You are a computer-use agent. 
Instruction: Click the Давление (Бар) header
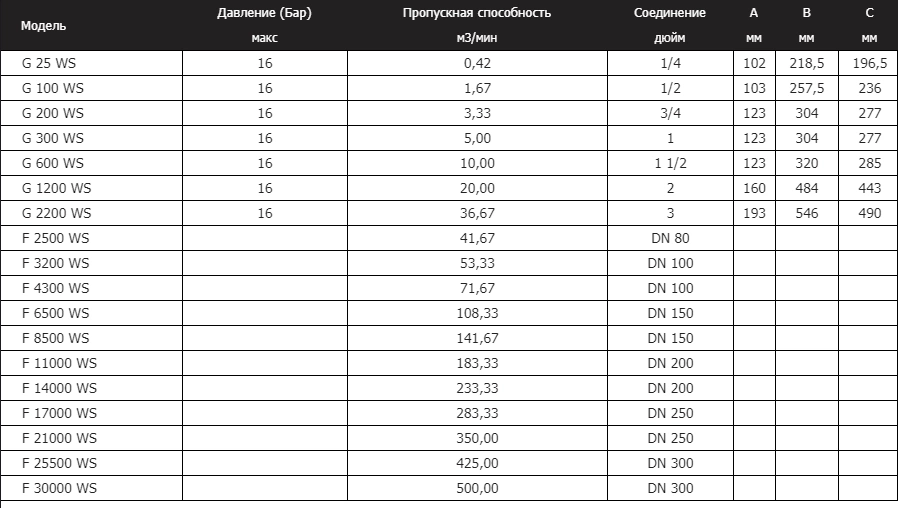[x=265, y=13]
